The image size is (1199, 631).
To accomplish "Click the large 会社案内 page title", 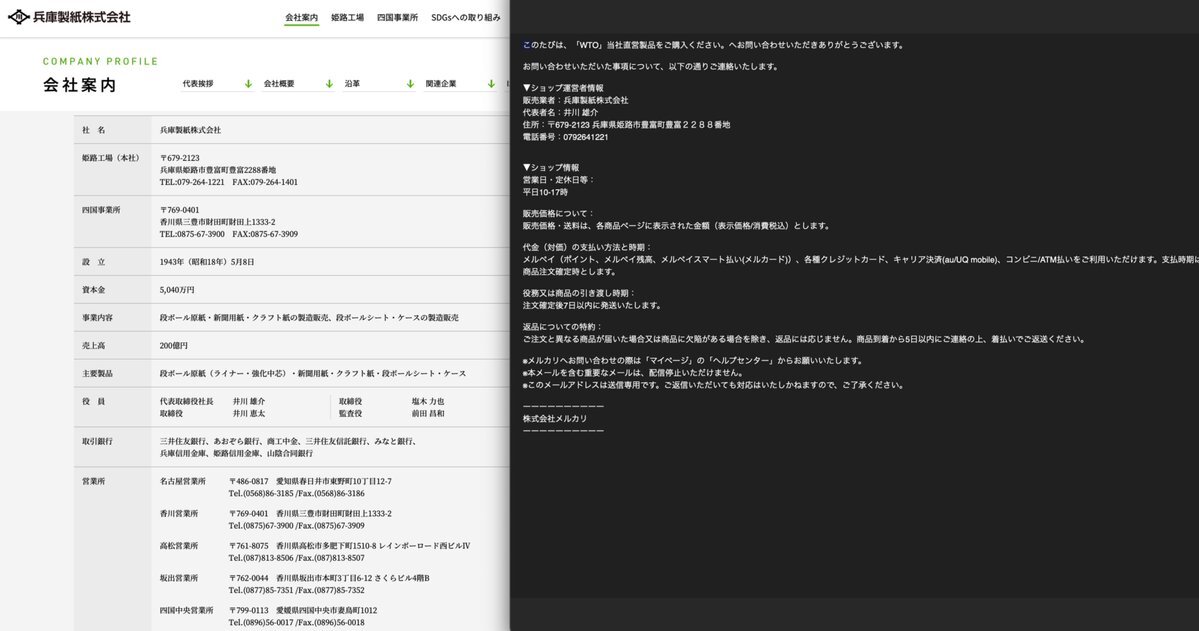I will [80, 85].
